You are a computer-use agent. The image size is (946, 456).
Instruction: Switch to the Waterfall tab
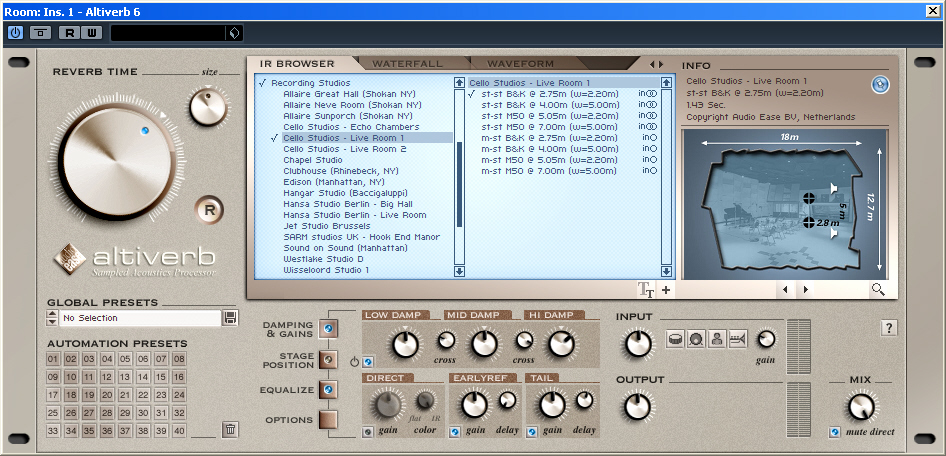407,63
